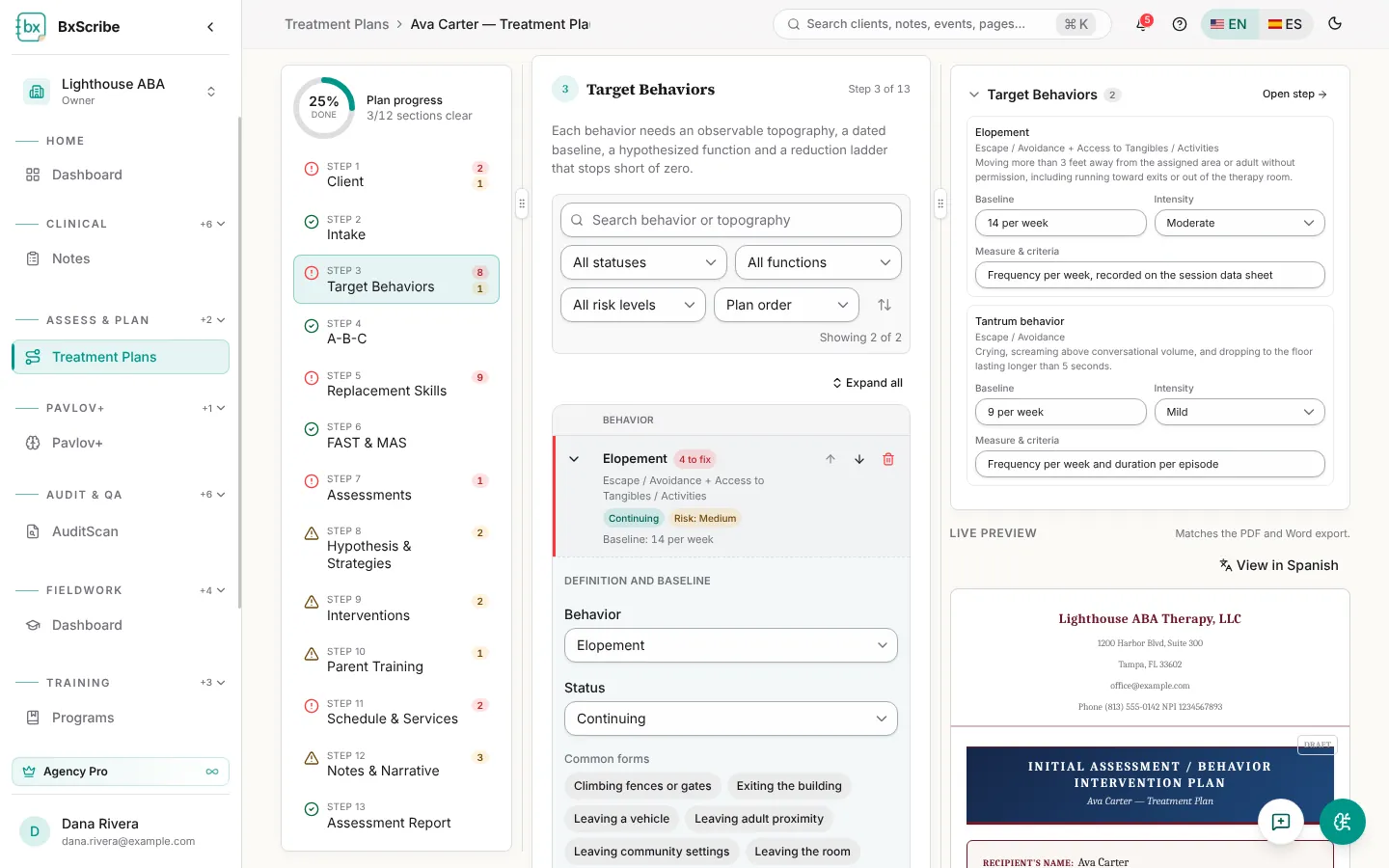Reverse sort direction icon beside Plan order
The width and height of the screenshot is (1389, 868).
click(x=885, y=305)
